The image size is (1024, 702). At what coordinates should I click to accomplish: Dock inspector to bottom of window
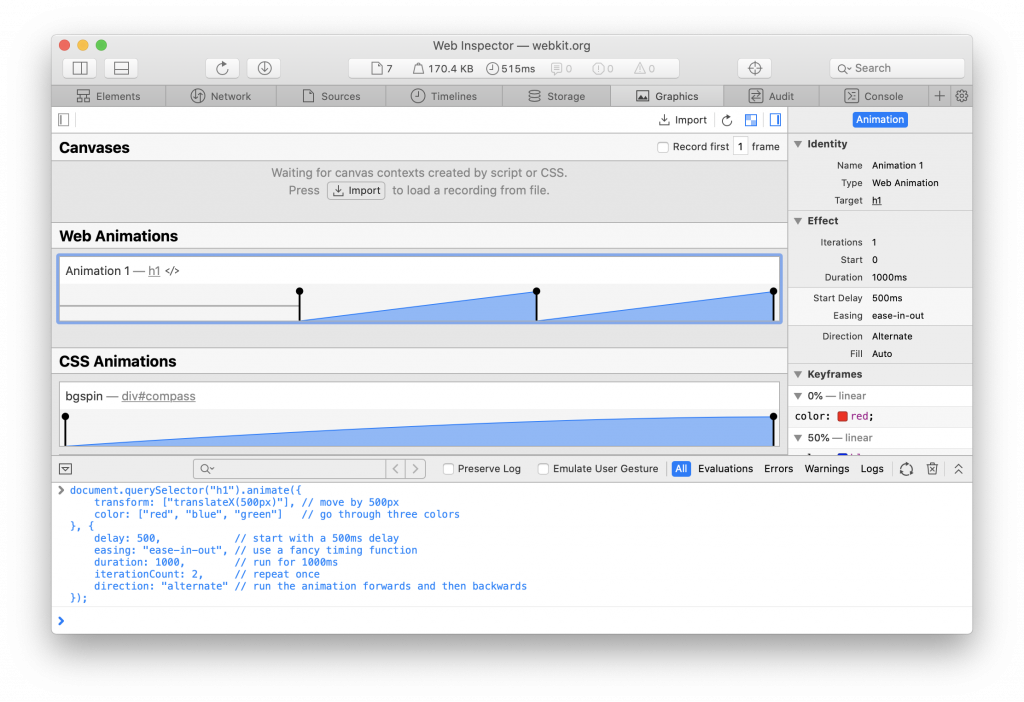point(121,68)
